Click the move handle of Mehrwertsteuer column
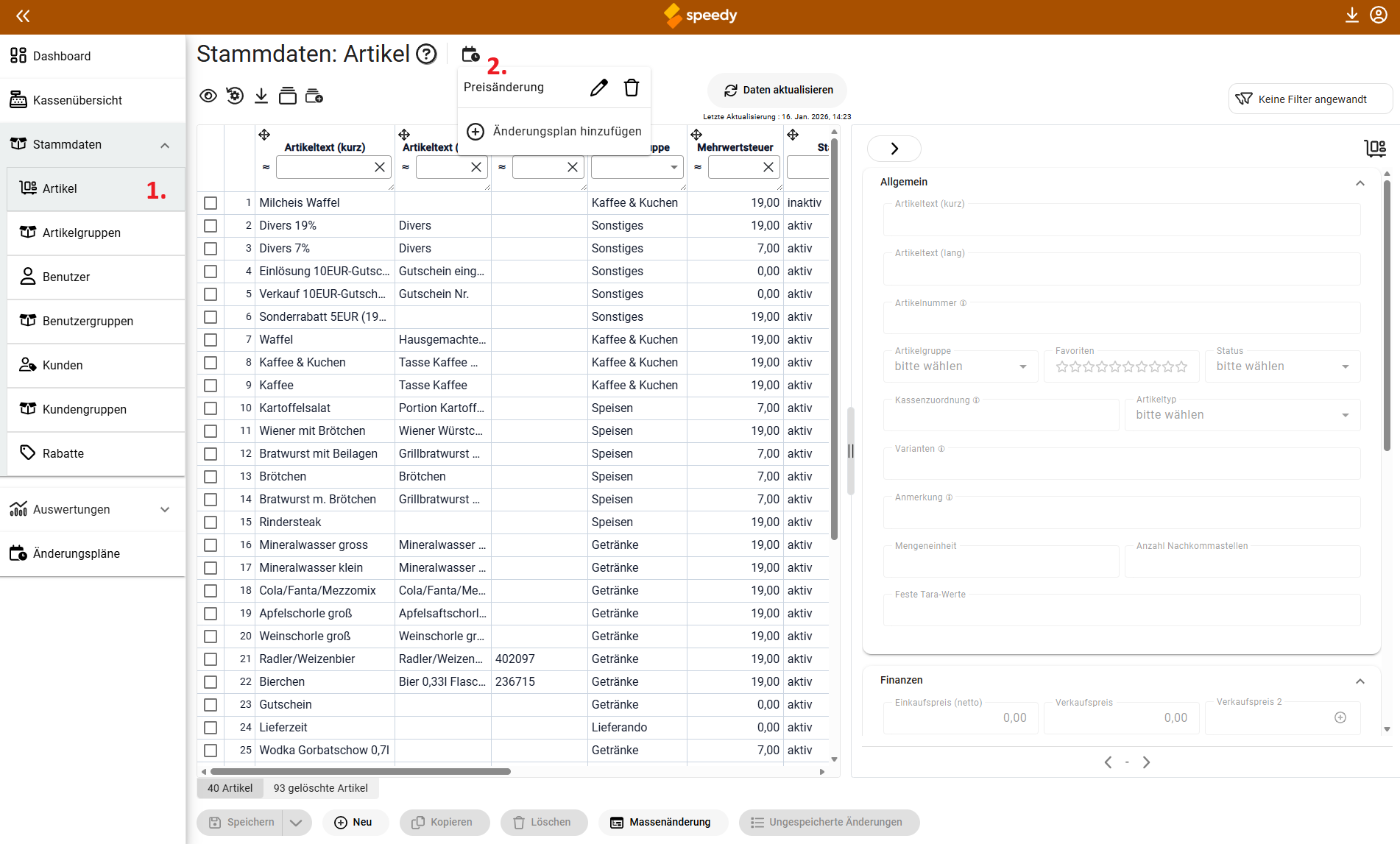The height and width of the screenshot is (844, 1400). 696,135
